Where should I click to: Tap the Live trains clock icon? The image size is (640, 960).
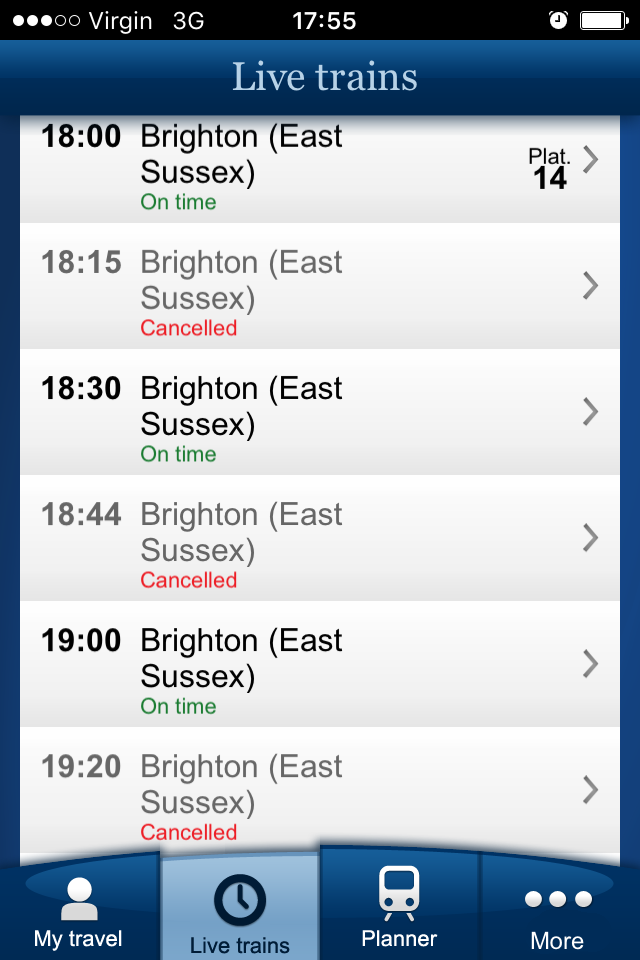click(239, 900)
